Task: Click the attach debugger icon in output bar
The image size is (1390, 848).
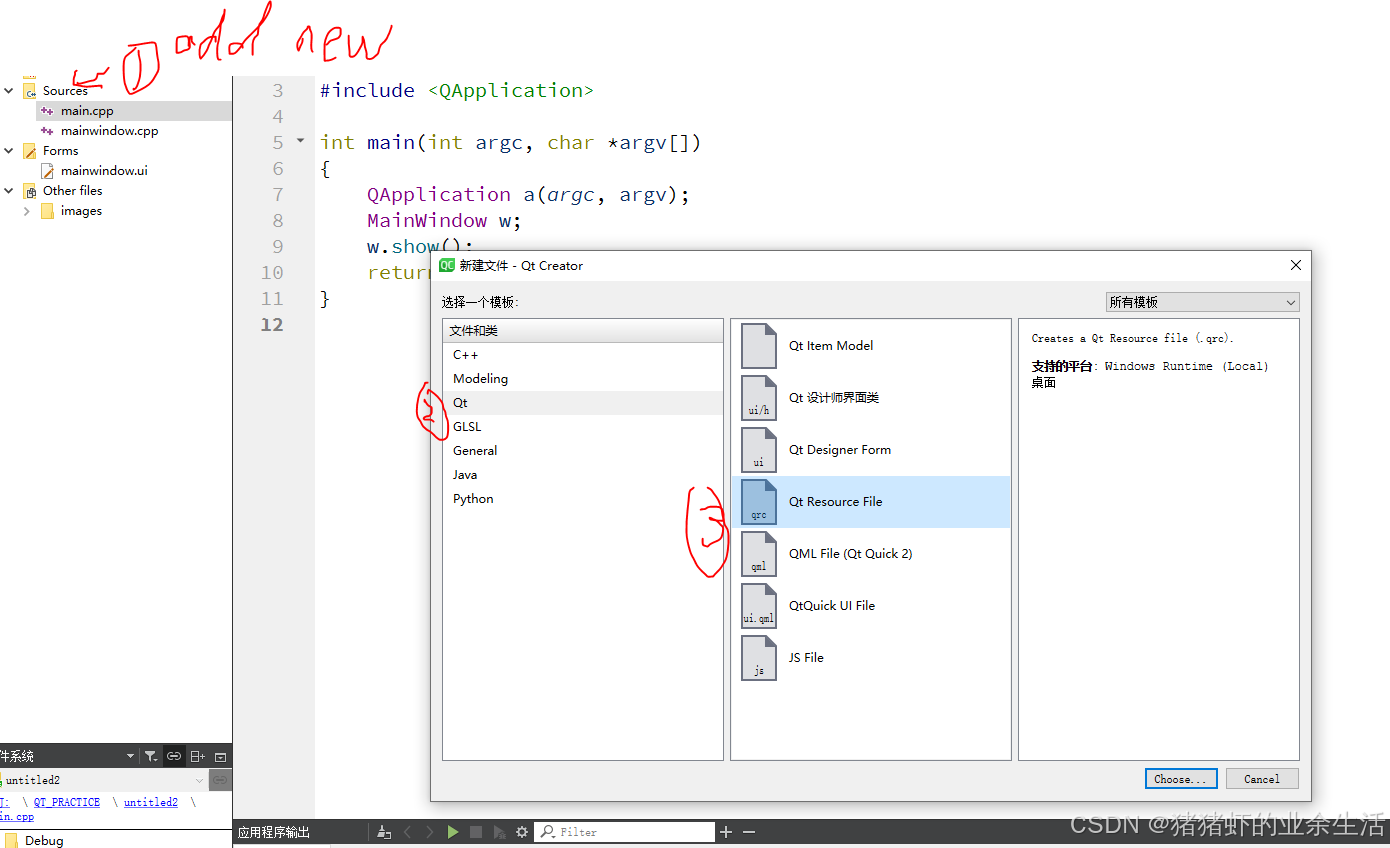Action: pyautogui.click(x=499, y=832)
